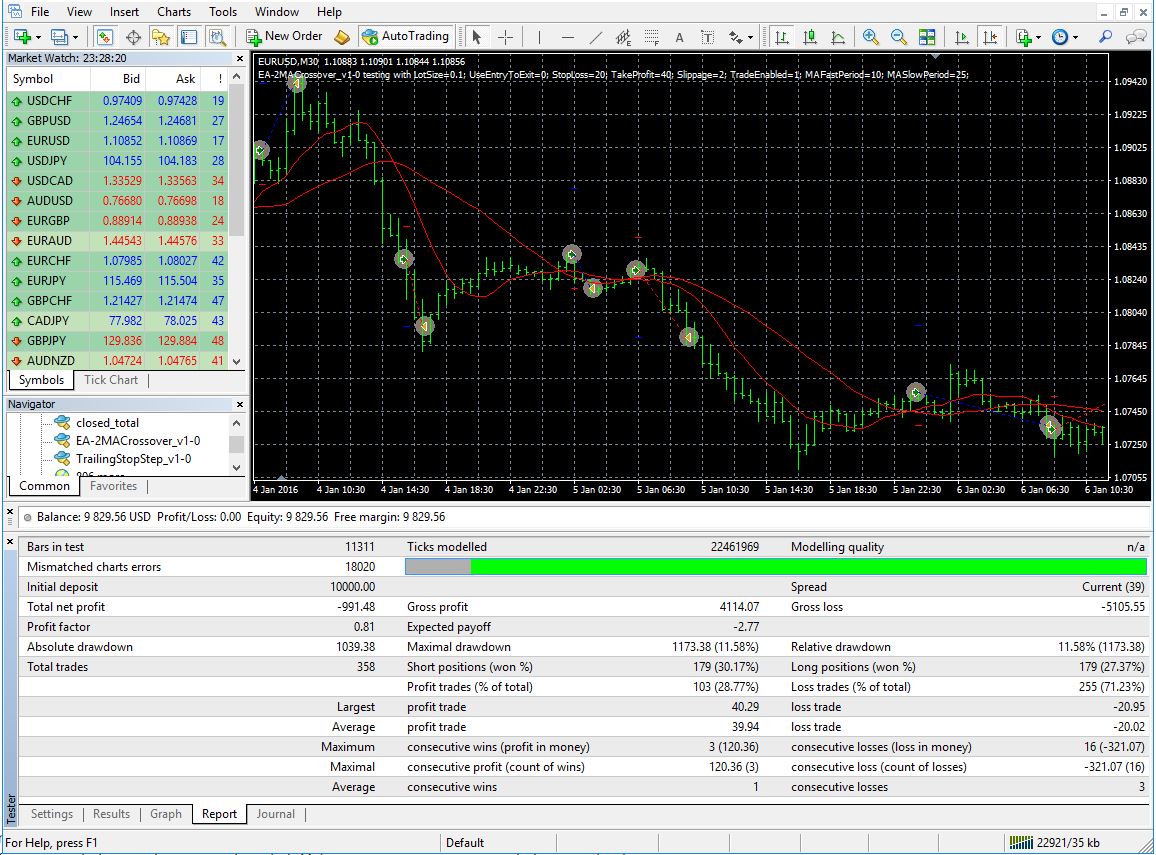
Task: Click the New Order icon
Action: pos(285,36)
